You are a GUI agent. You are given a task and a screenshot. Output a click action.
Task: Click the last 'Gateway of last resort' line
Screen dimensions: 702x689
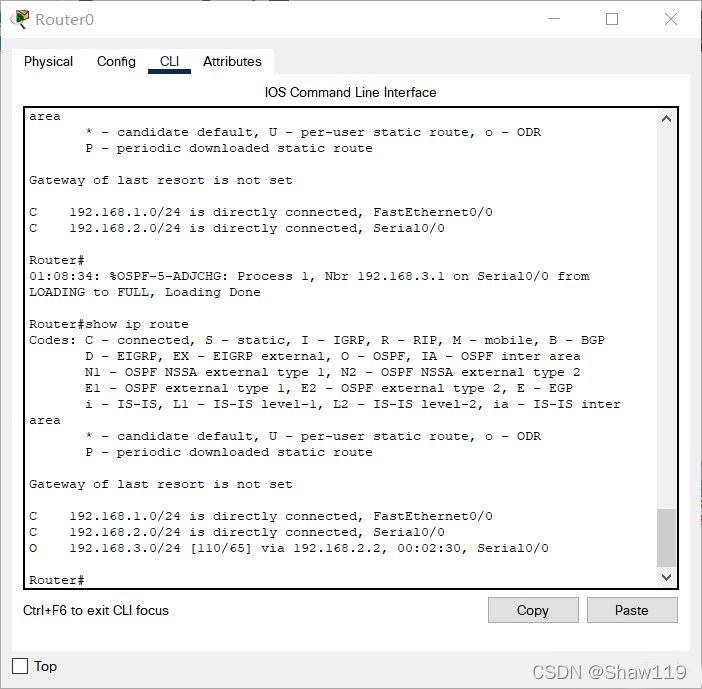[161, 484]
